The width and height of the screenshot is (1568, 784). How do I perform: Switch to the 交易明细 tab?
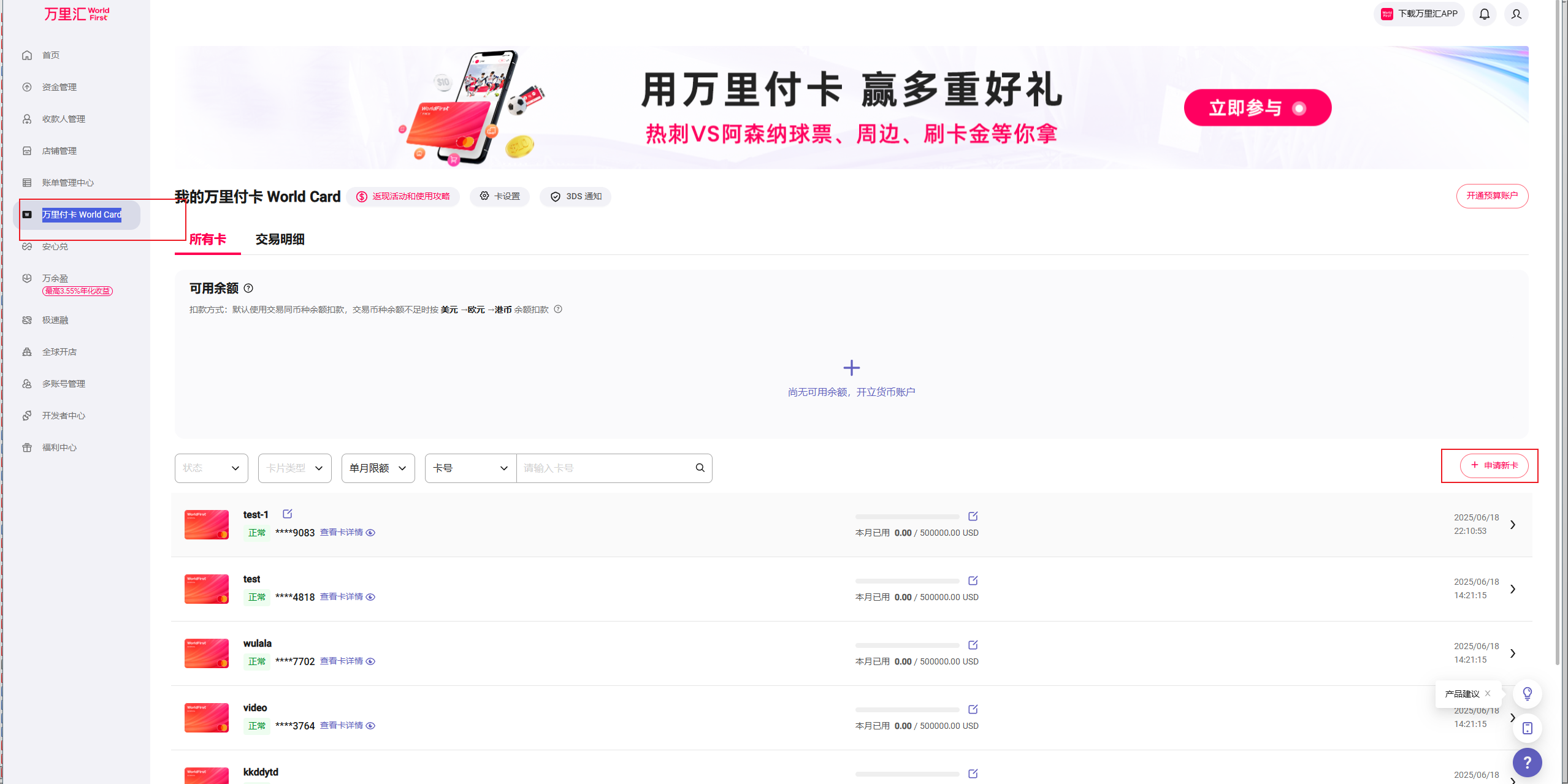pos(280,239)
